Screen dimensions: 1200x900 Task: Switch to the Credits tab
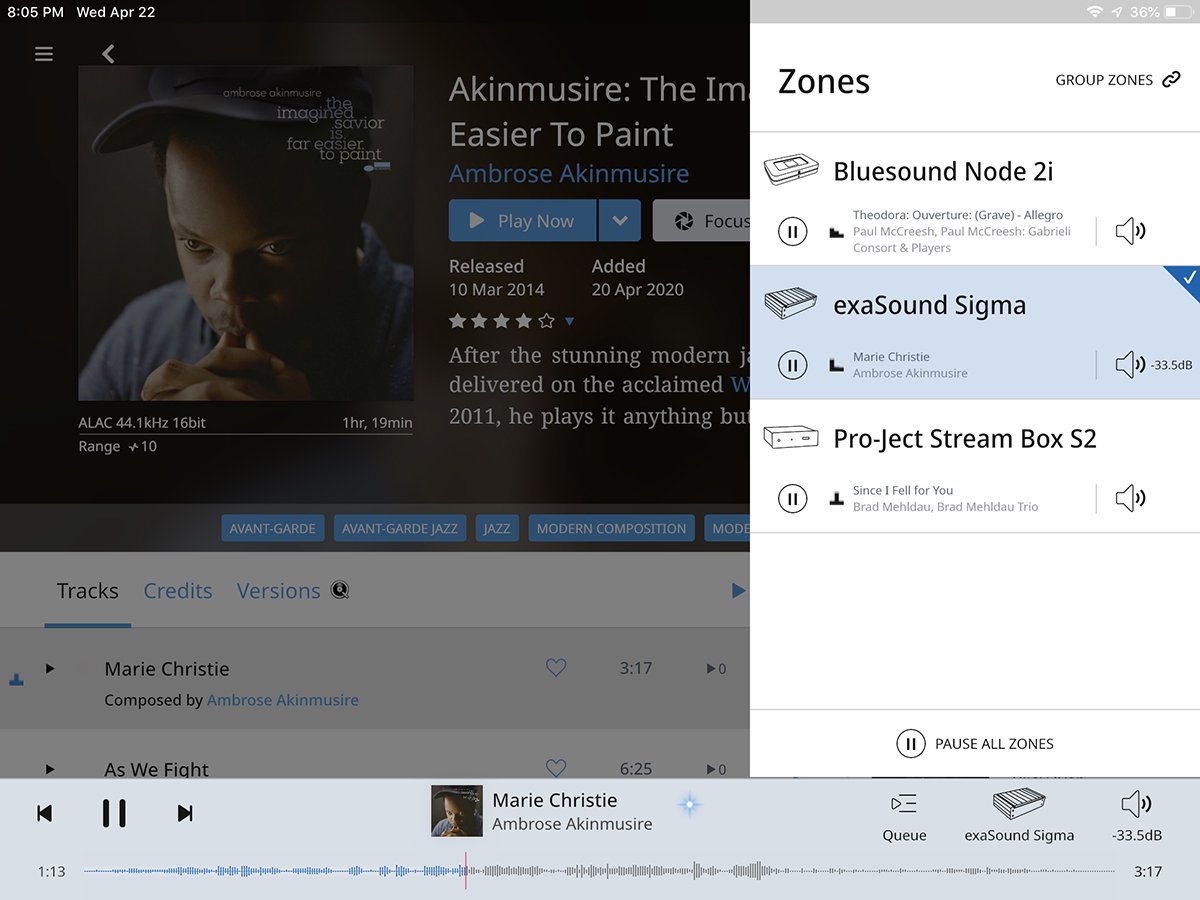point(178,591)
